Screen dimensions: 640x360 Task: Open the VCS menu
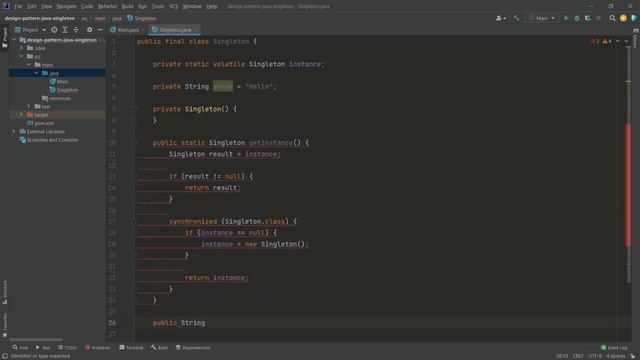[x=173, y=6]
